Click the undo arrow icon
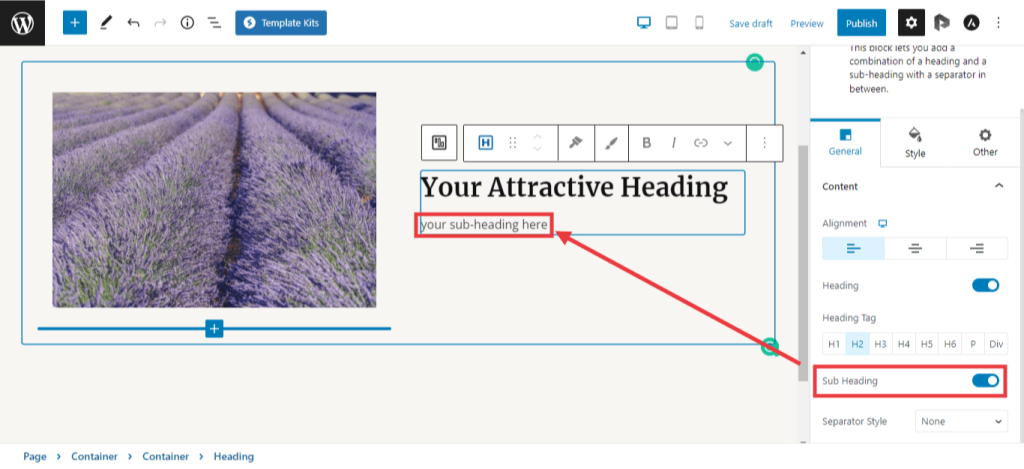The width and height of the screenshot is (1024, 469). pyautogui.click(x=133, y=23)
